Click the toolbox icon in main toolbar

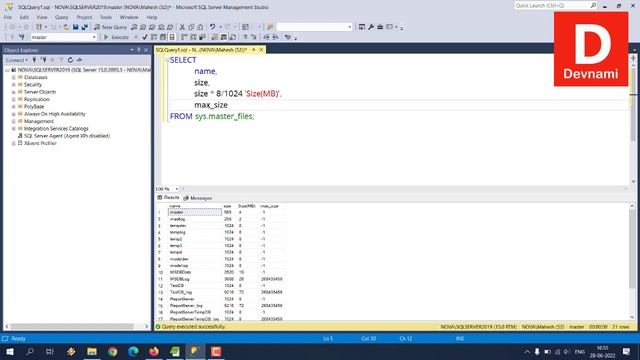380,27
